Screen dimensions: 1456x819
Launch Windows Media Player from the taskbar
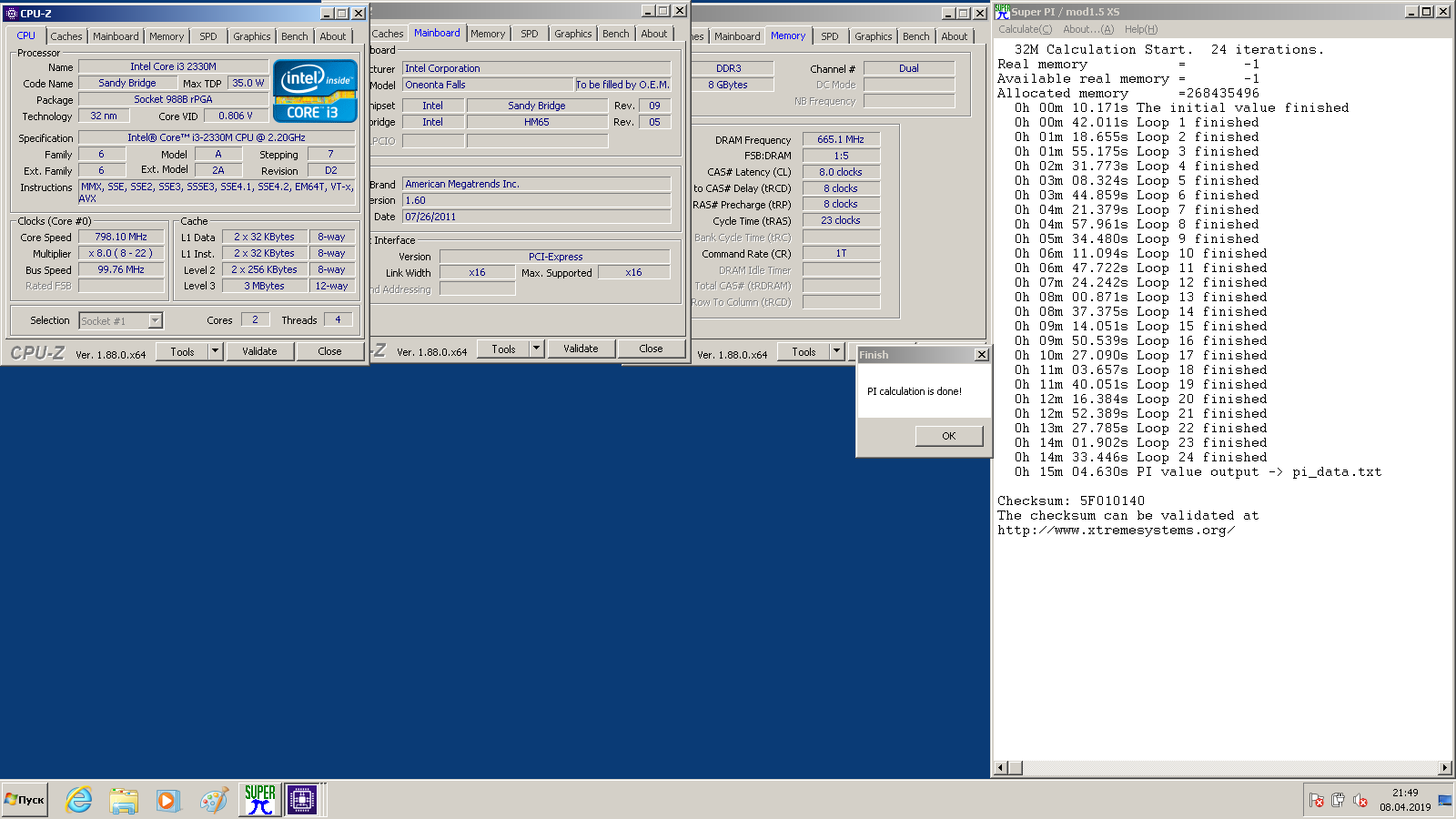(x=168, y=800)
